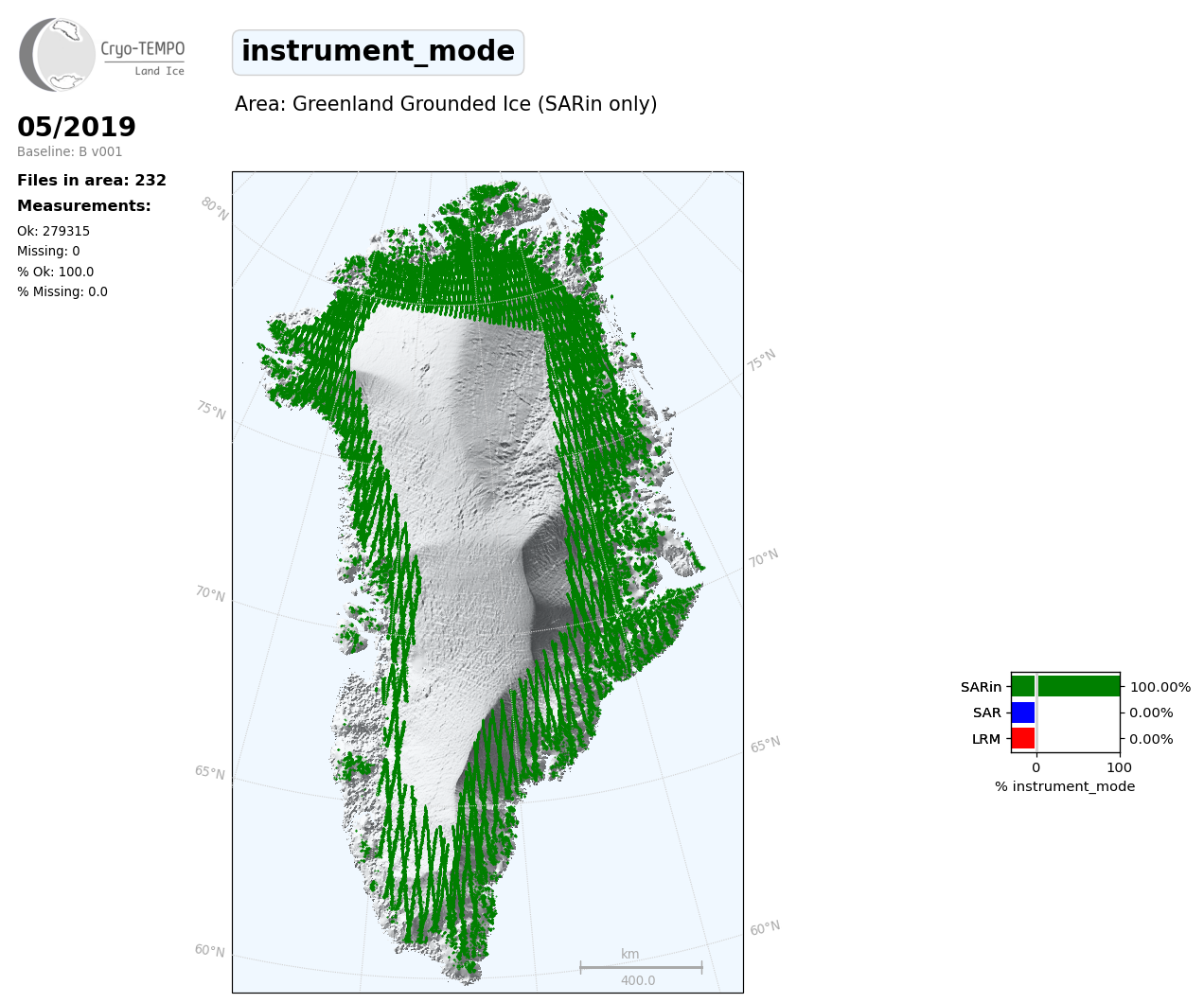Click the Baseline: B v001 text
The width and height of the screenshot is (1204, 1003).
[x=69, y=151]
